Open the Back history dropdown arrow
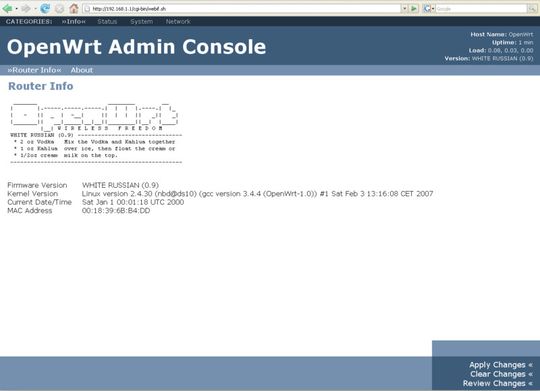The image size is (540, 391). [16, 9]
